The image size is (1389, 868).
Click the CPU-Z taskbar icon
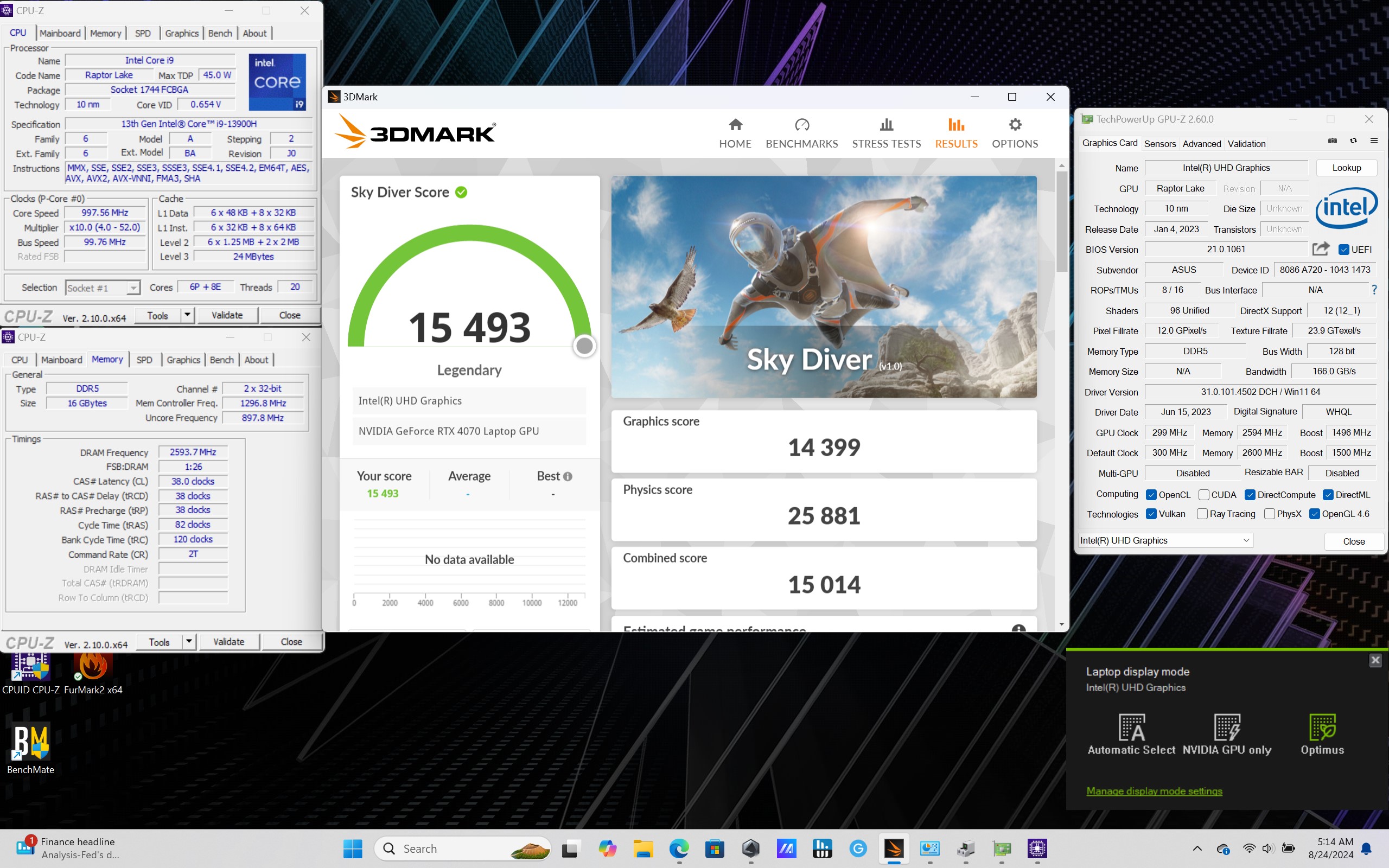(x=1037, y=848)
